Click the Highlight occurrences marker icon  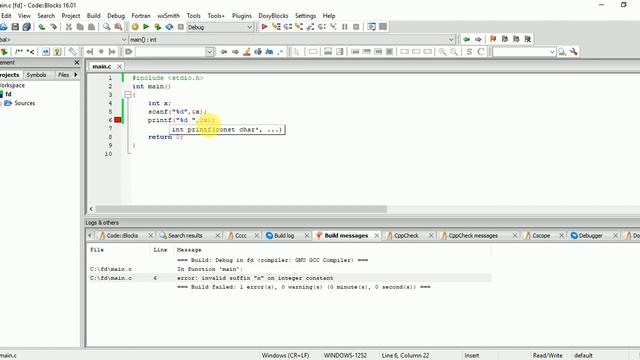click(247, 52)
